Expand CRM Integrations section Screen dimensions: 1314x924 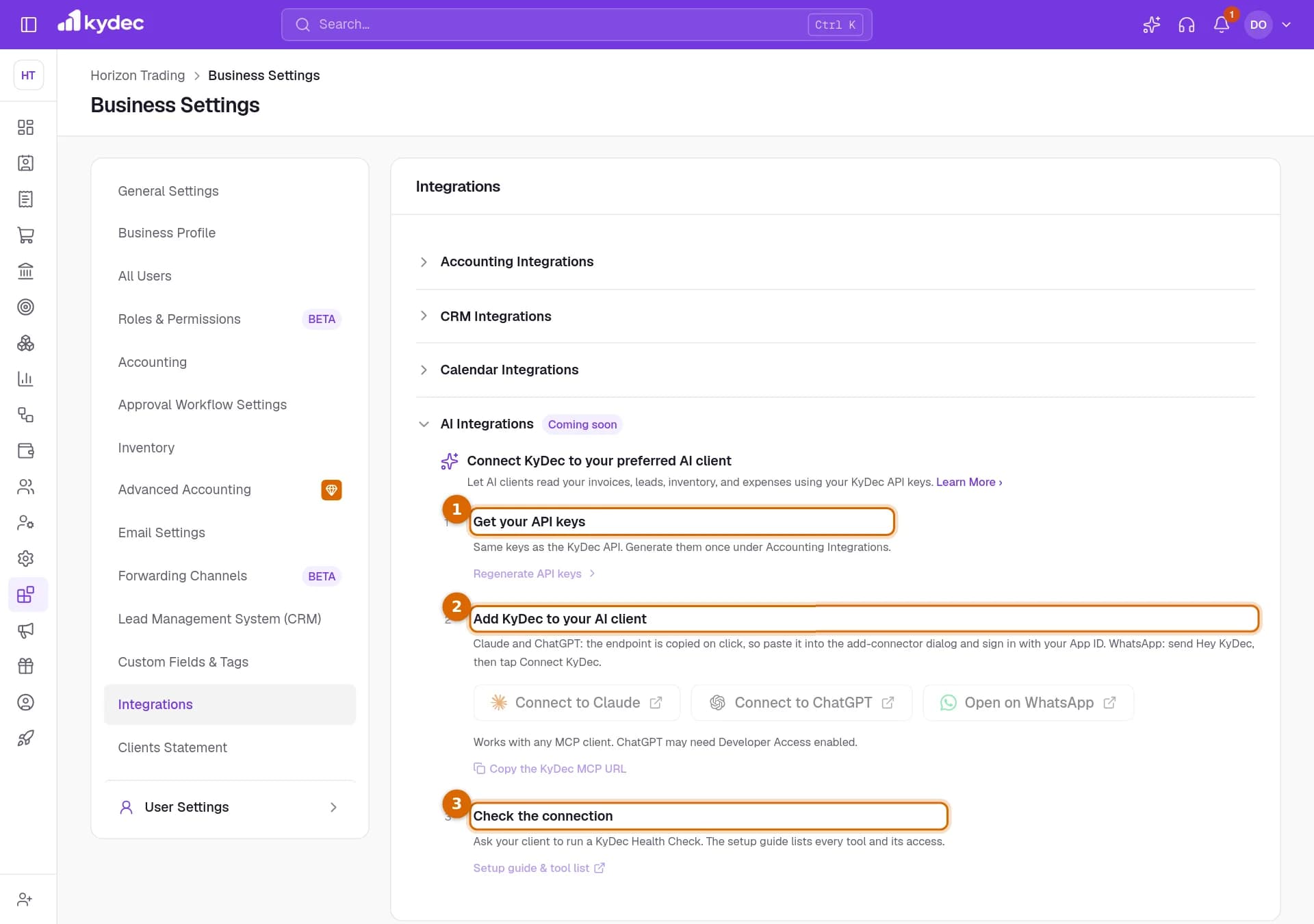835,316
